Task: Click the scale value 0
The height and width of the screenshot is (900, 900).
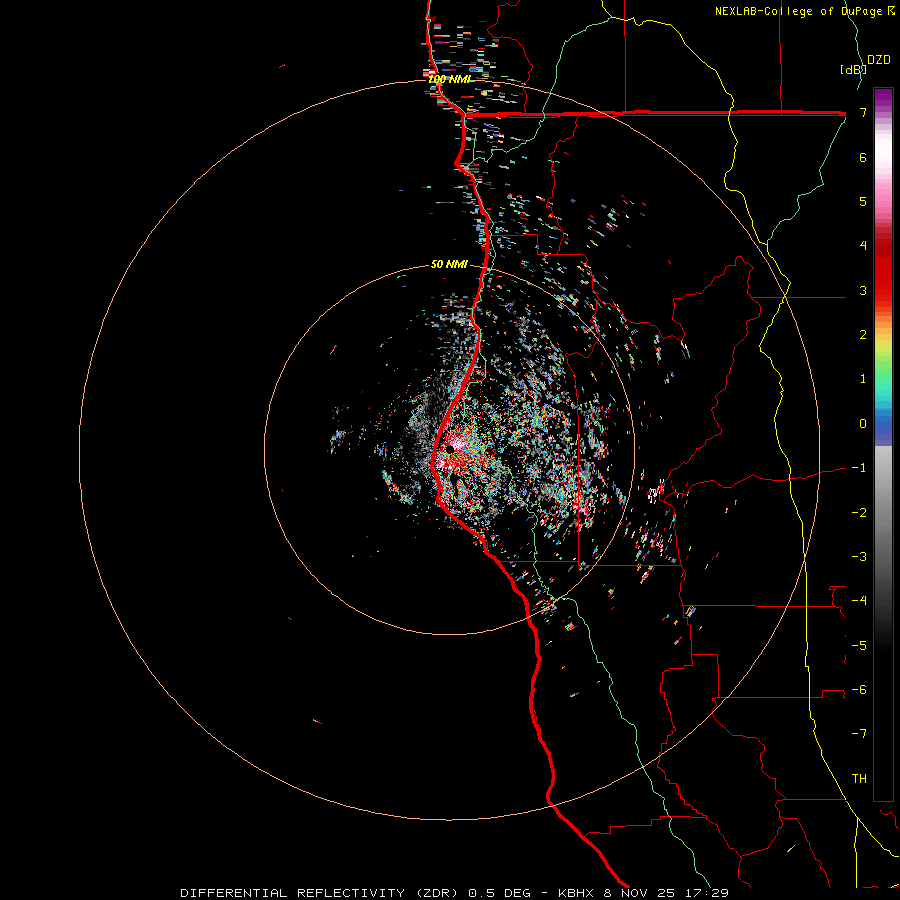Action: [863, 424]
